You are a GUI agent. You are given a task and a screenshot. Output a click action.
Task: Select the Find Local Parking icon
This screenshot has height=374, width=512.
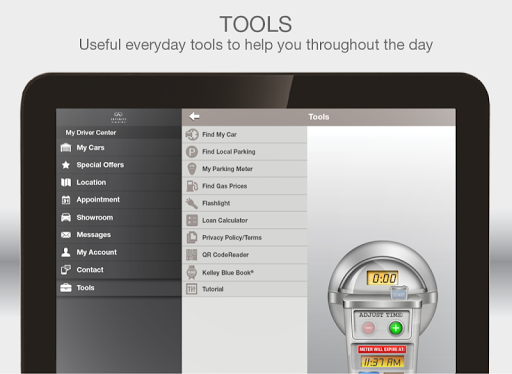click(192, 152)
